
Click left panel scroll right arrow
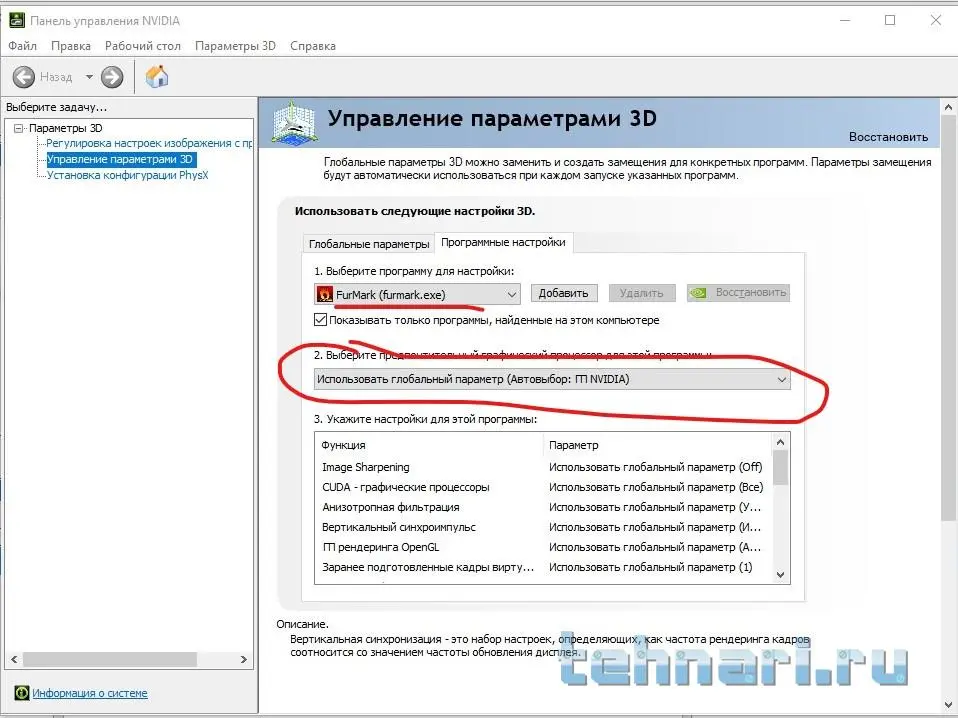244,659
